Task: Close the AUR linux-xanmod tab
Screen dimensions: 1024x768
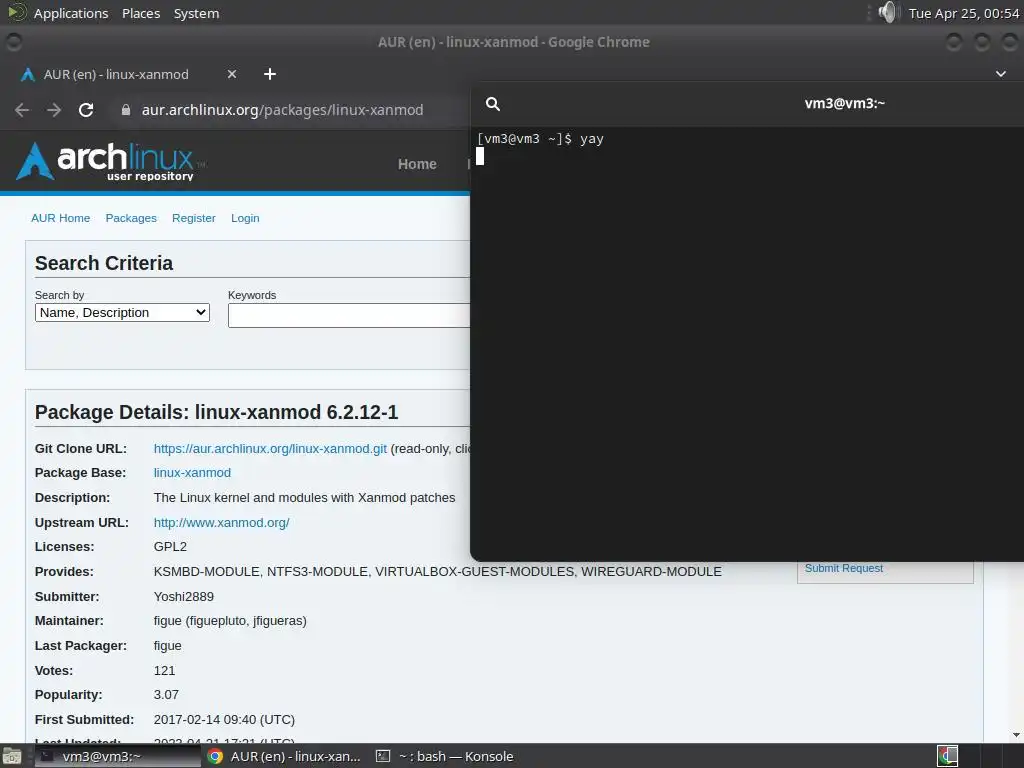Action: (231, 74)
